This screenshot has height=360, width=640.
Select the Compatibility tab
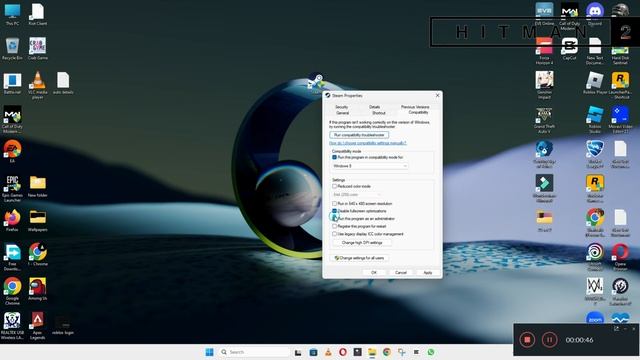pyautogui.click(x=418, y=112)
